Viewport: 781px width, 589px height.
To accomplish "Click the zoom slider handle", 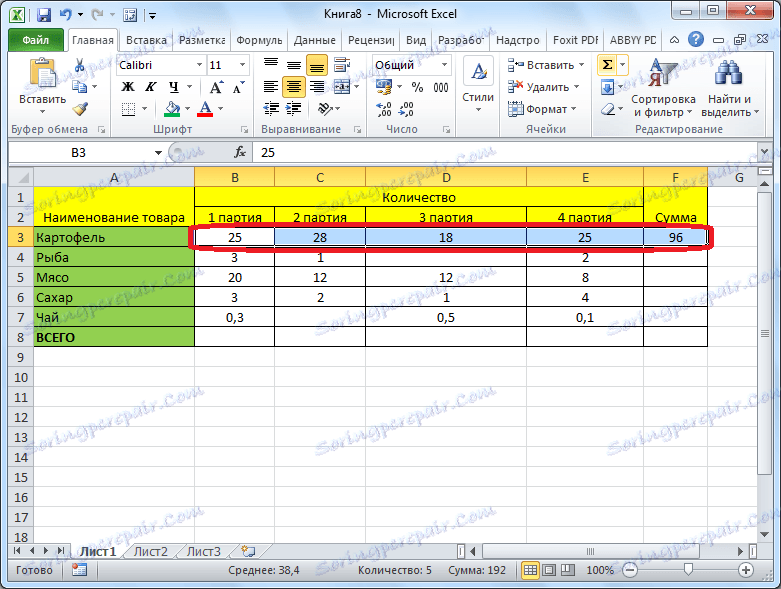I will coord(688,570).
